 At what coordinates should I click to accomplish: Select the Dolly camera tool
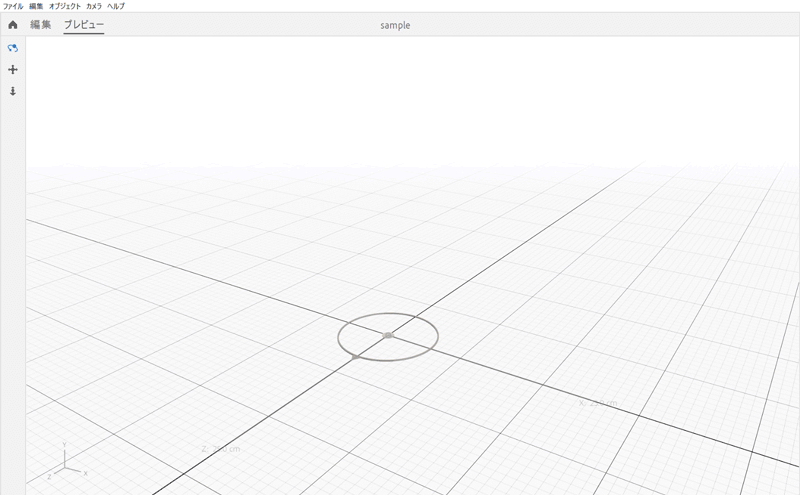point(13,91)
